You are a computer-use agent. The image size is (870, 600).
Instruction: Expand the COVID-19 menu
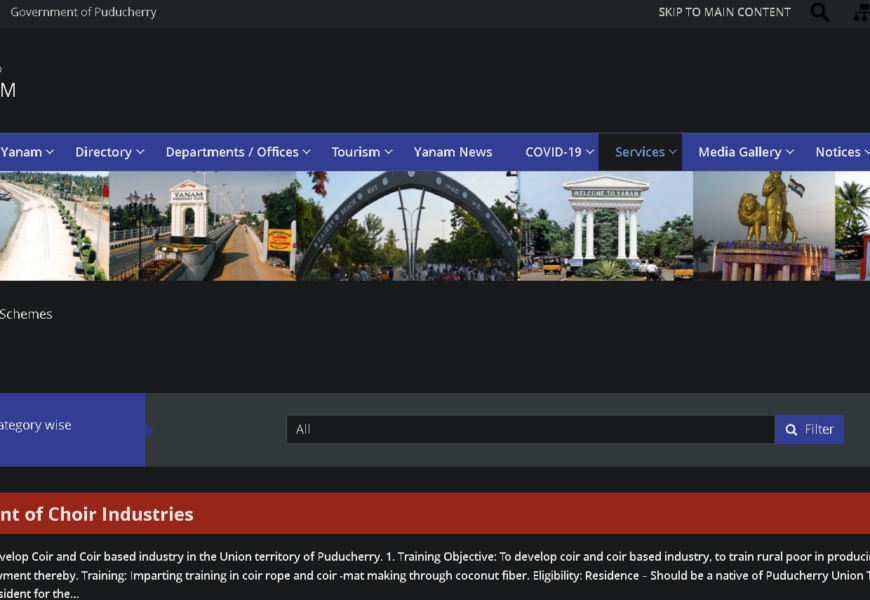(559, 152)
